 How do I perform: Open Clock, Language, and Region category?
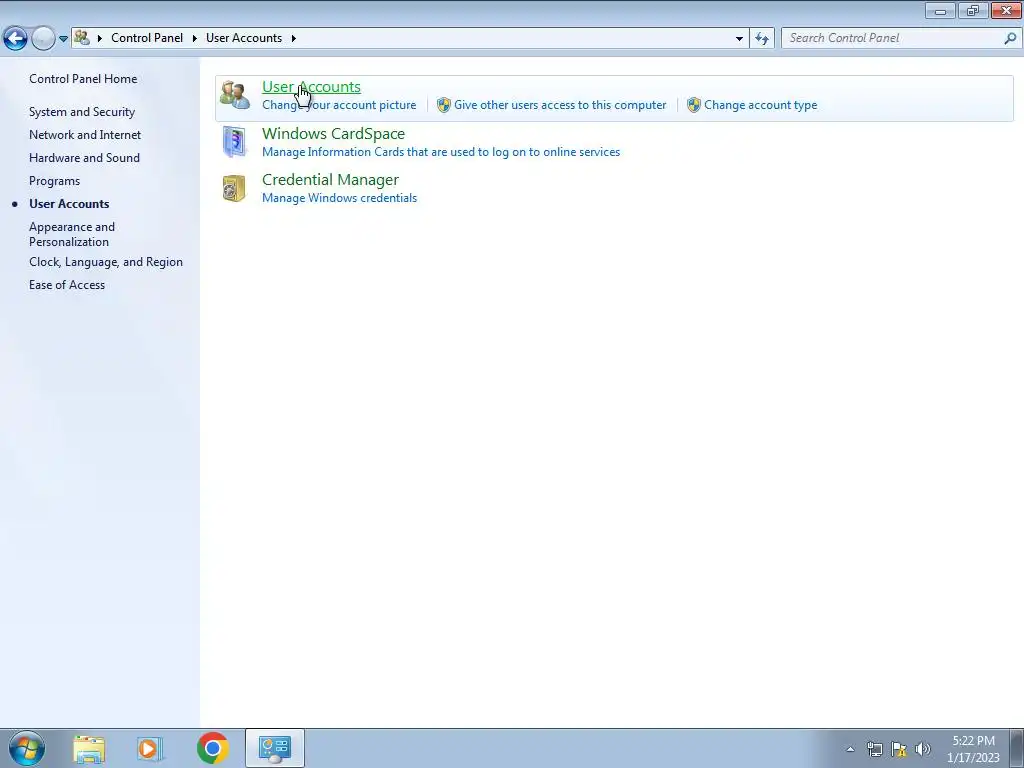[x=106, y=263]
